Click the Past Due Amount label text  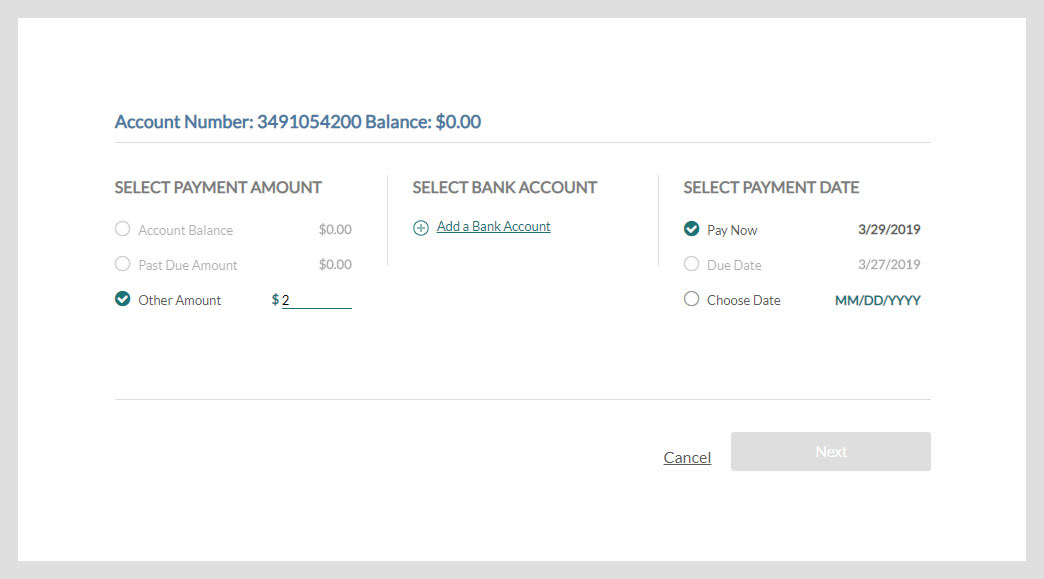click(x=188, y=266)
